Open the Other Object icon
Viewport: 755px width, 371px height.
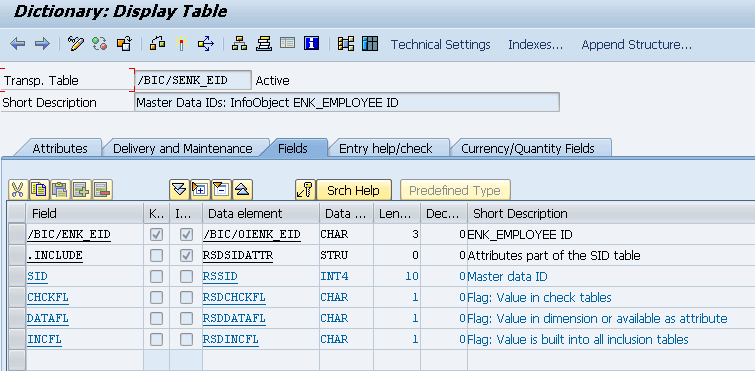[124, 44]
